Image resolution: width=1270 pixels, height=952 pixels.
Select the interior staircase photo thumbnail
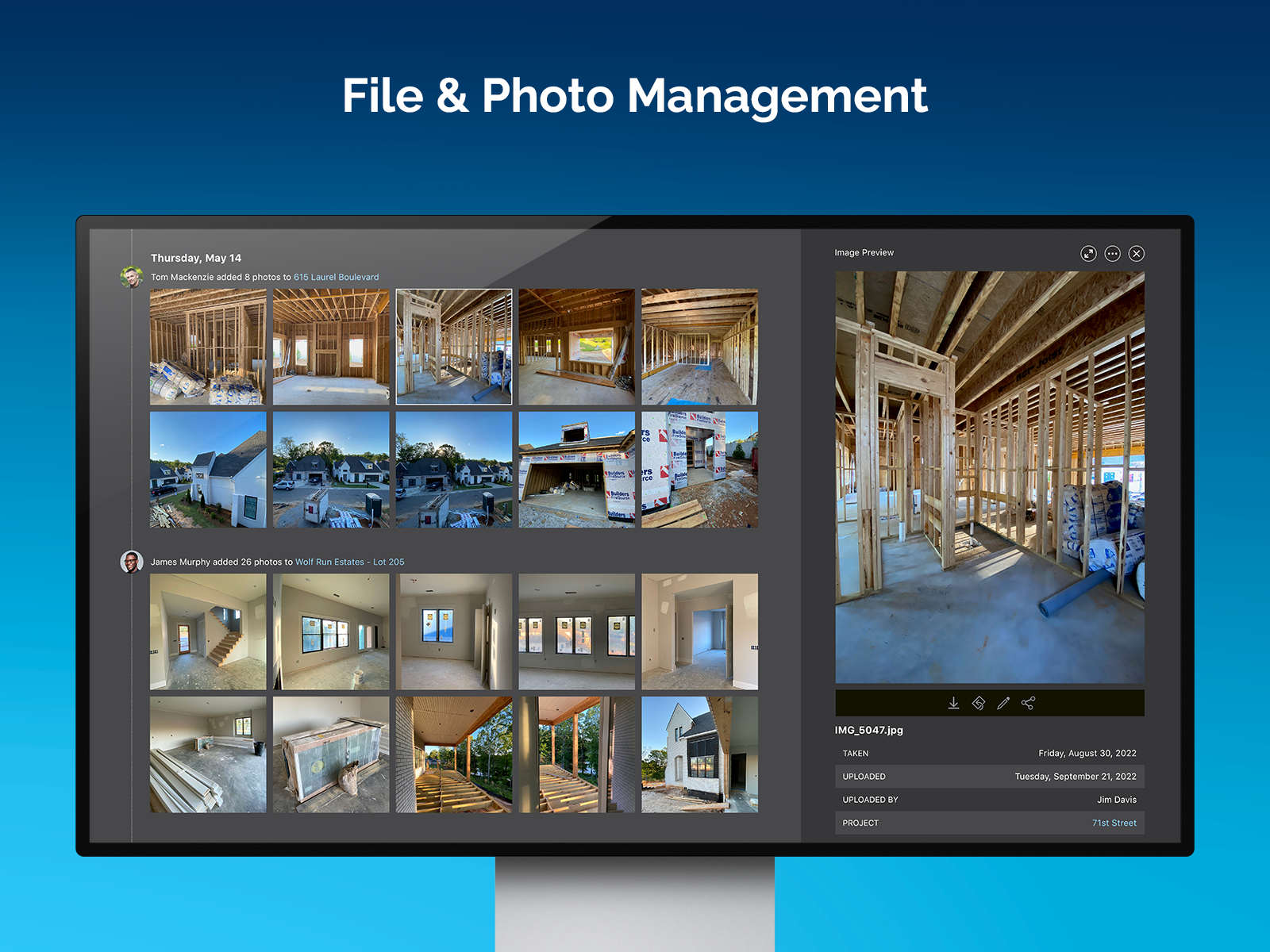[x=208, y=631]
